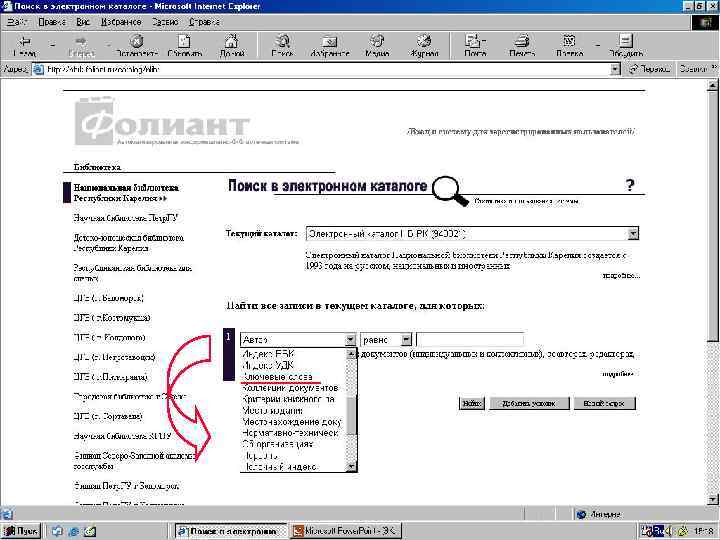Image resolution: width=720 pixels, height=540 pixels.
Task: Launch Internet Explorer from quick launch
Action: point(73,531)
